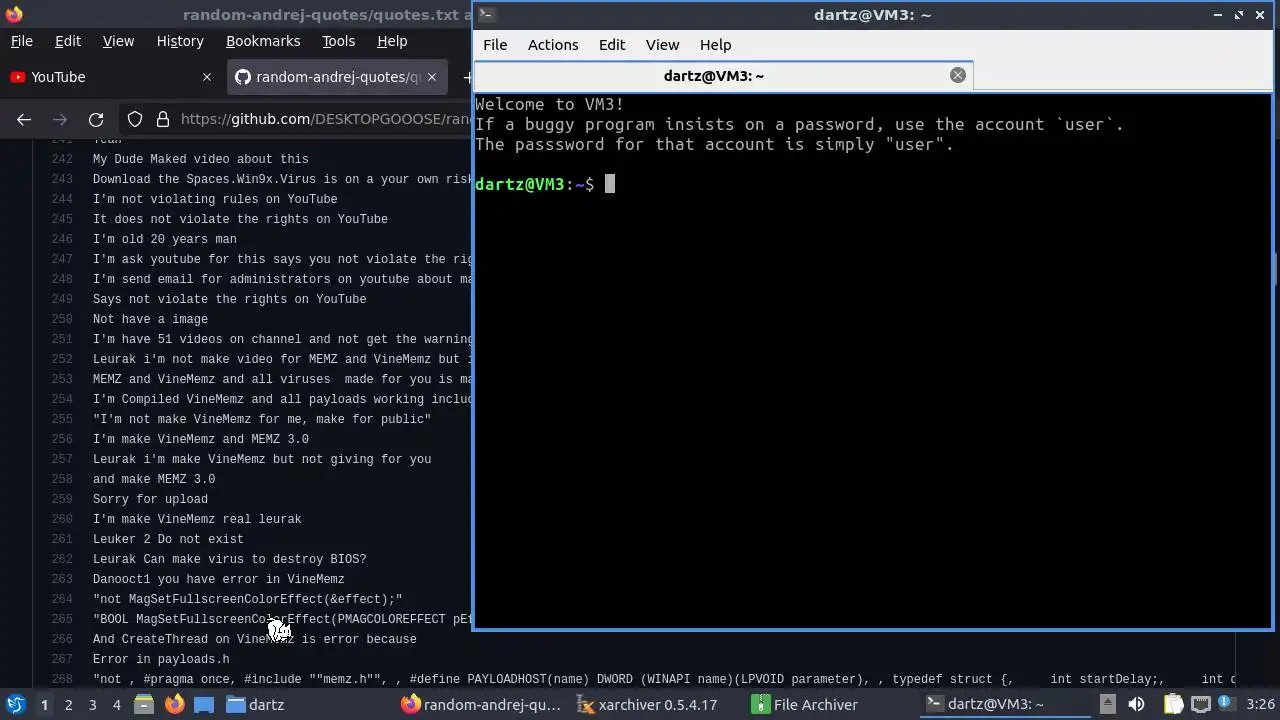The image size is (1280, 720).
Task: Click the taskbar clock showing 3:26
Action: pos(1260,705)
